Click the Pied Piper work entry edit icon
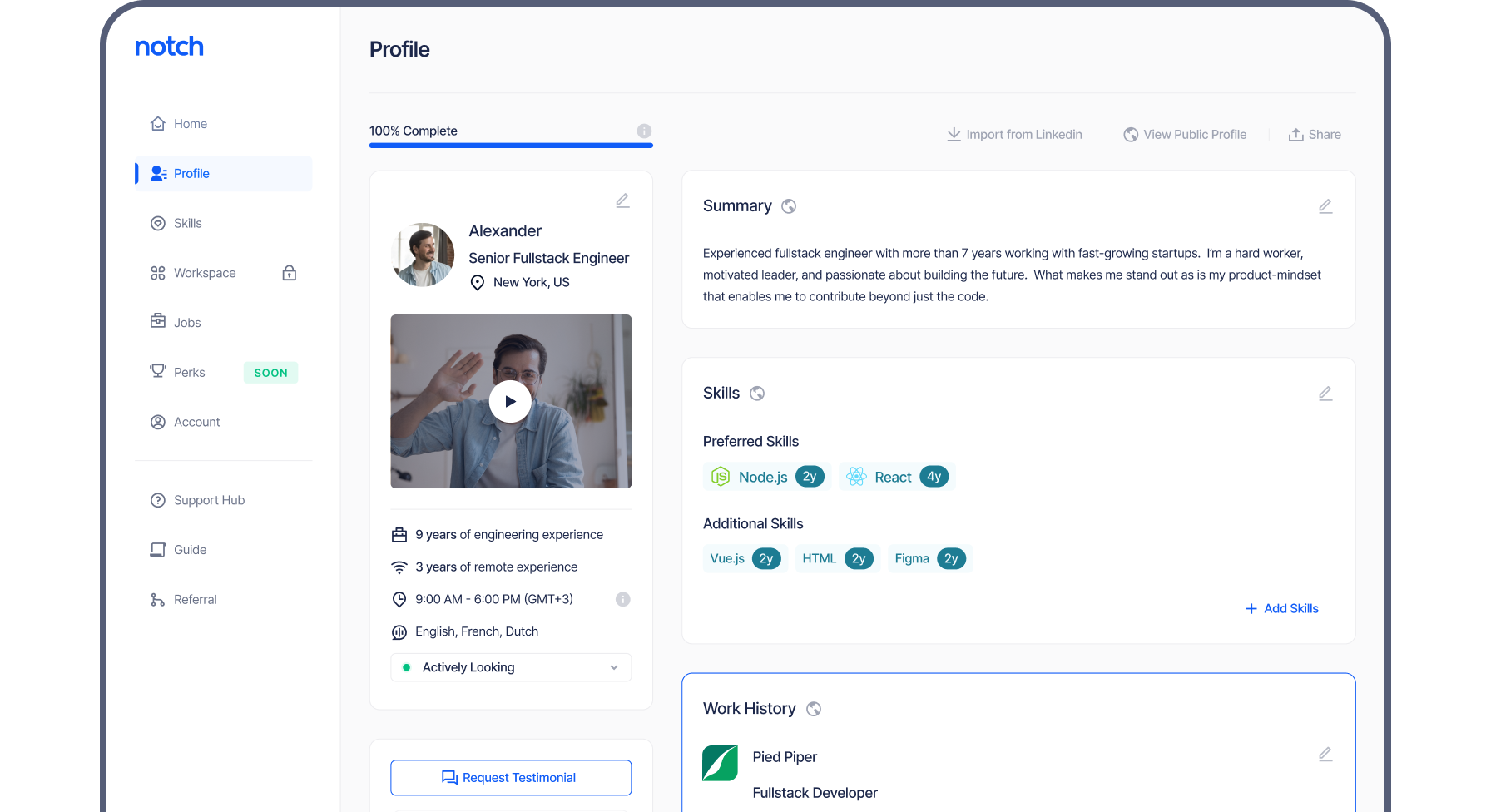Screen dimensions: 1491x812 pos(1325,755)
